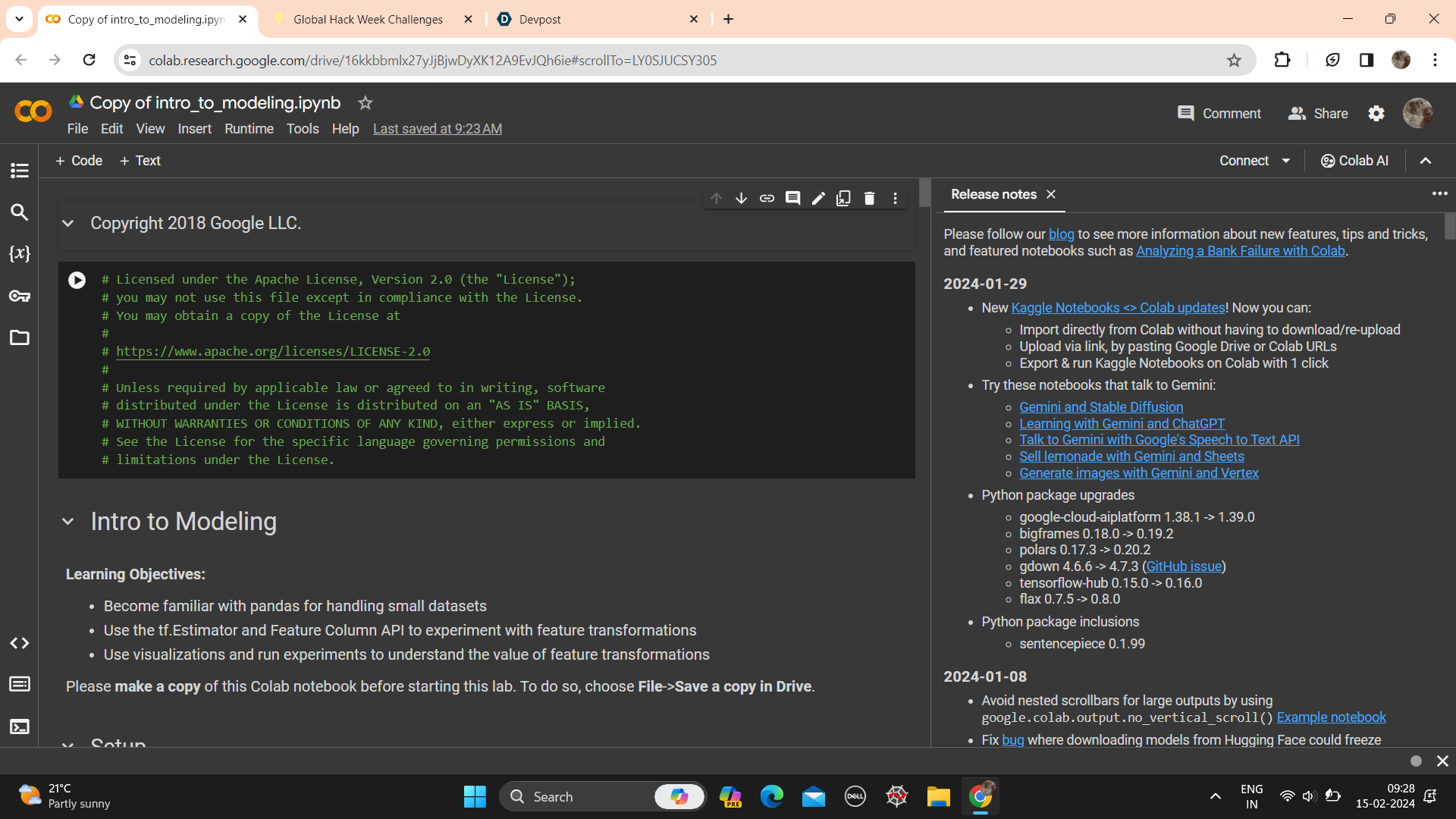
Task: Run the license code cell
Action: (x=77, y=280)
